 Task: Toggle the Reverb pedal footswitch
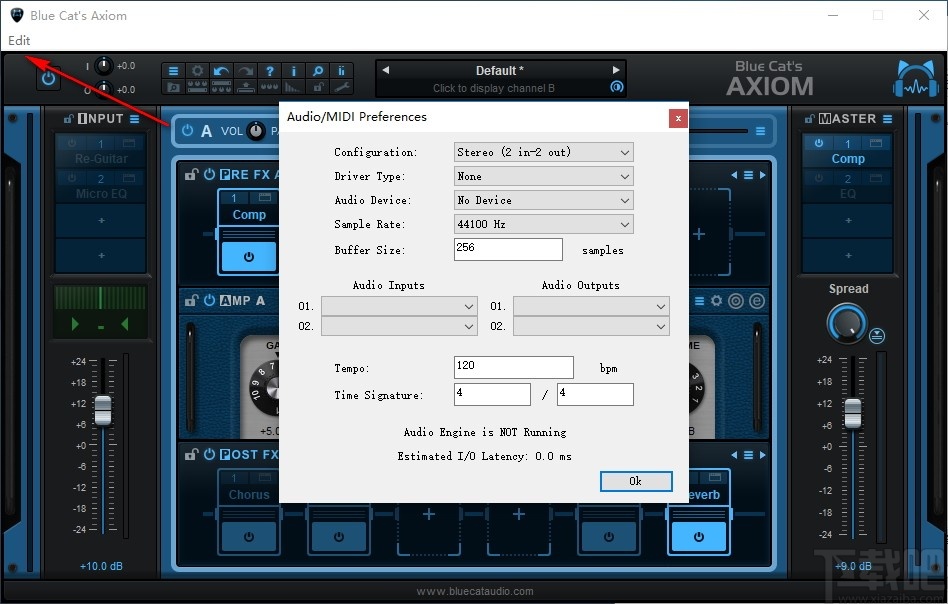tap(697, 537)
